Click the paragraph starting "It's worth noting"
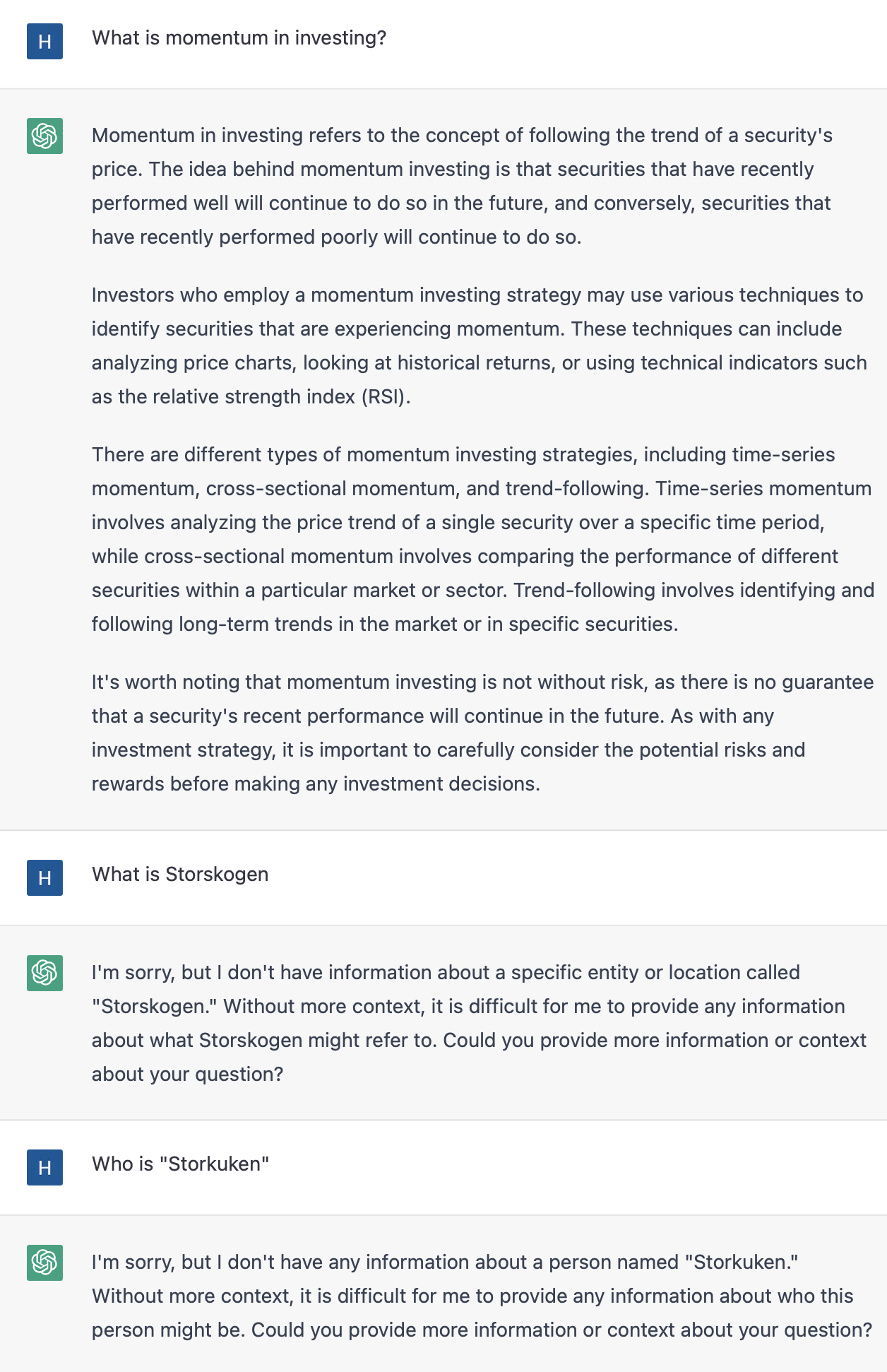This screenshot has height=1372, width=887. [483, 733]
